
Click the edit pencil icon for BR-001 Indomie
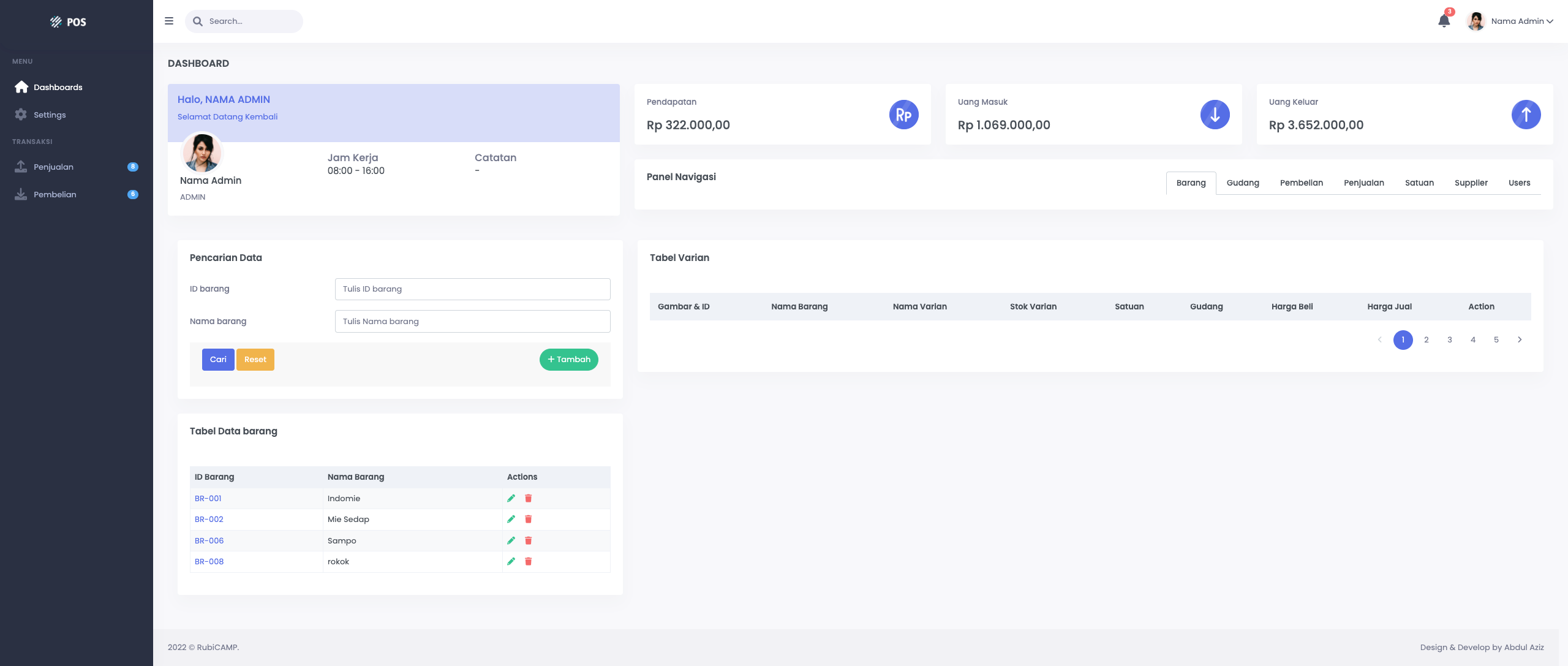[x=511, y=498]
